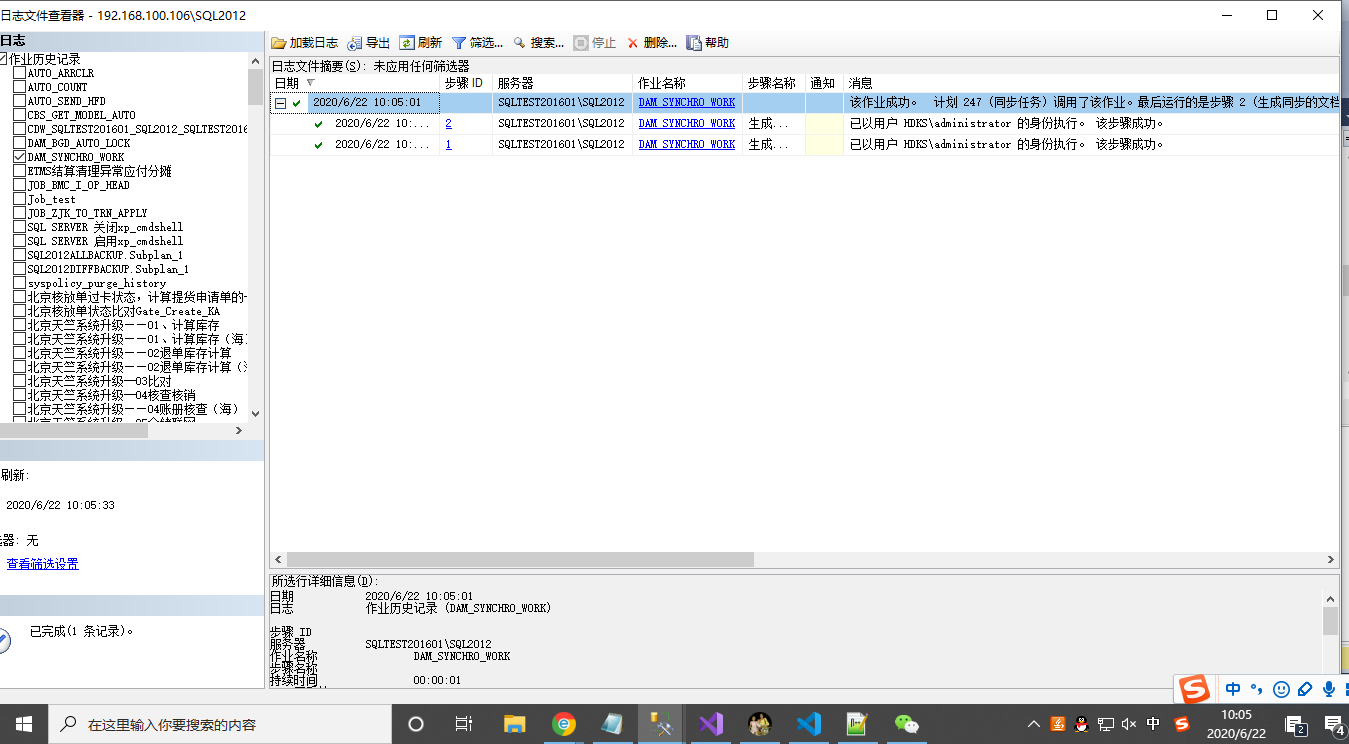Check the AUTO_ARRCLR job checkbox
The height and width of the screenshot is (744, 1349).
tap(19, 74)
